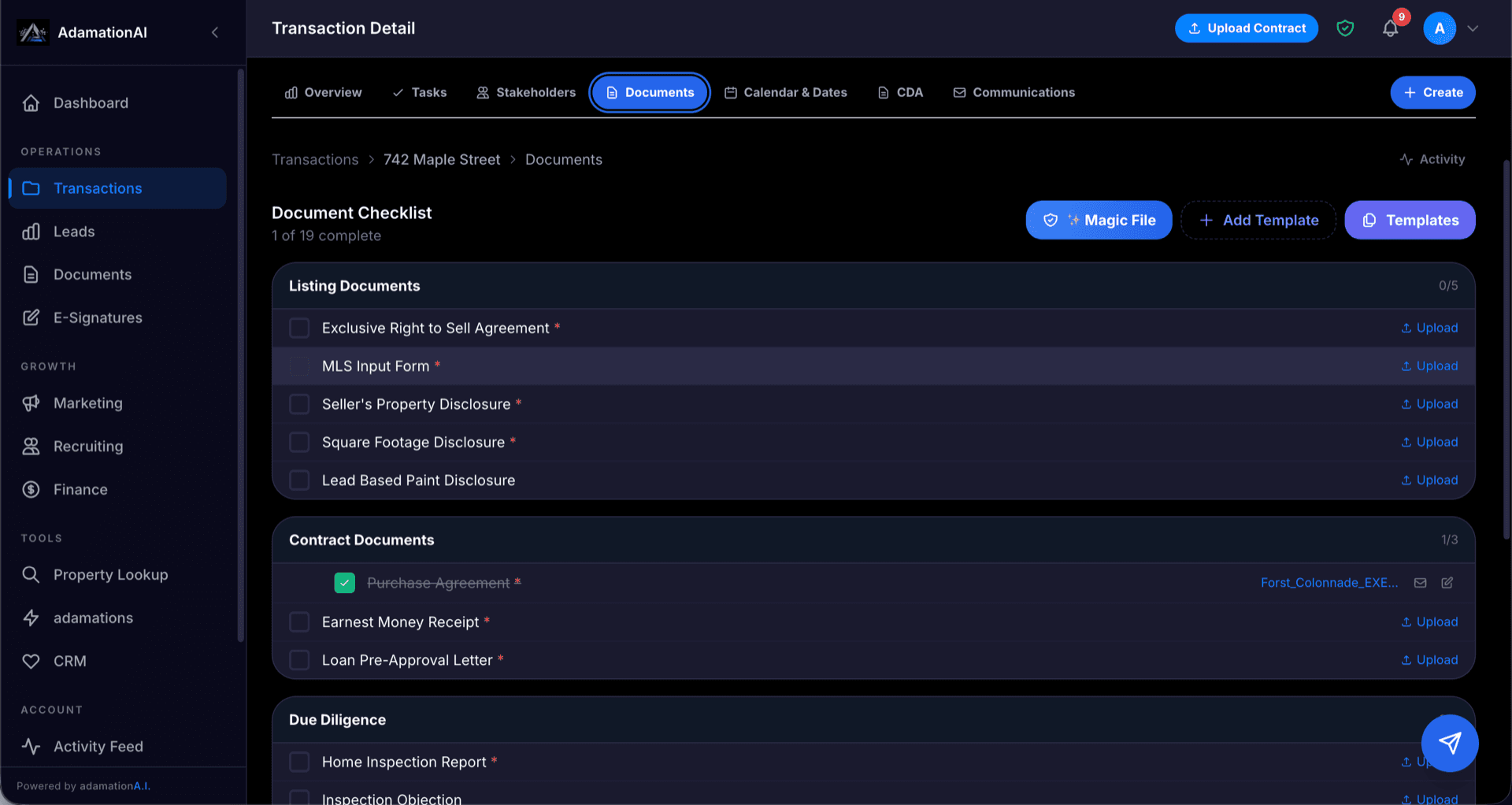The image size is (1512, 805).
Task: Check Seller's Property Disclosure checkbox
Action: coord(299,404)
